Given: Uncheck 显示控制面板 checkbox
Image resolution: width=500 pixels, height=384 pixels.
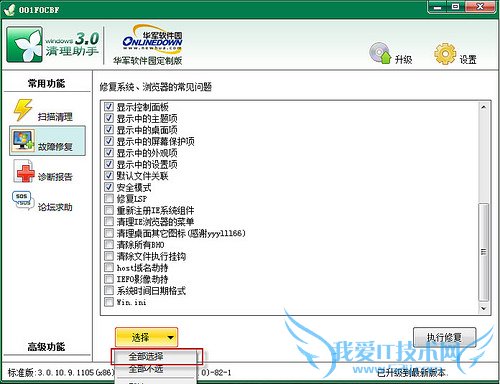Looking at the screenshot, I should (109, 106).
